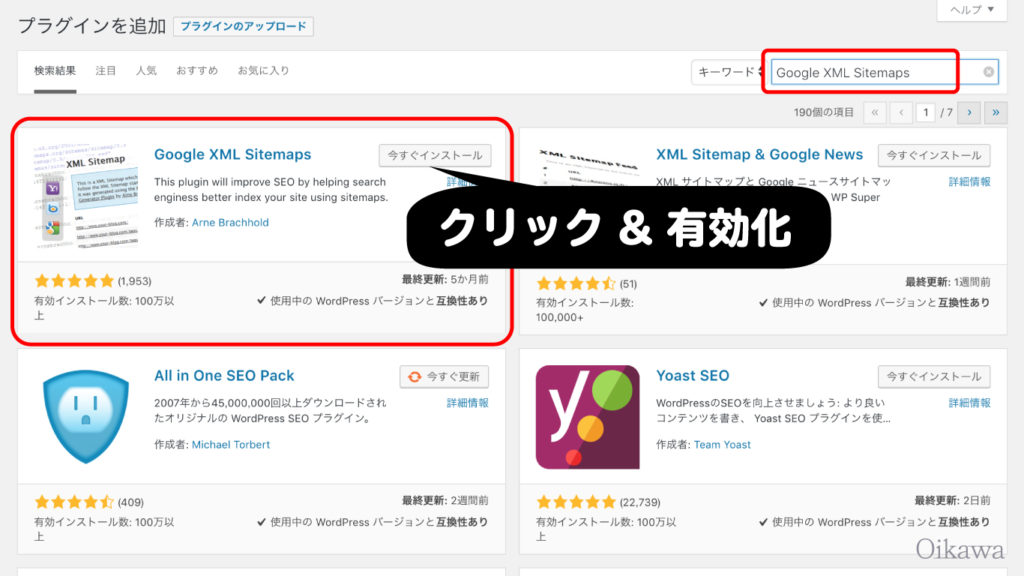Clear the plugin search field

989,72
